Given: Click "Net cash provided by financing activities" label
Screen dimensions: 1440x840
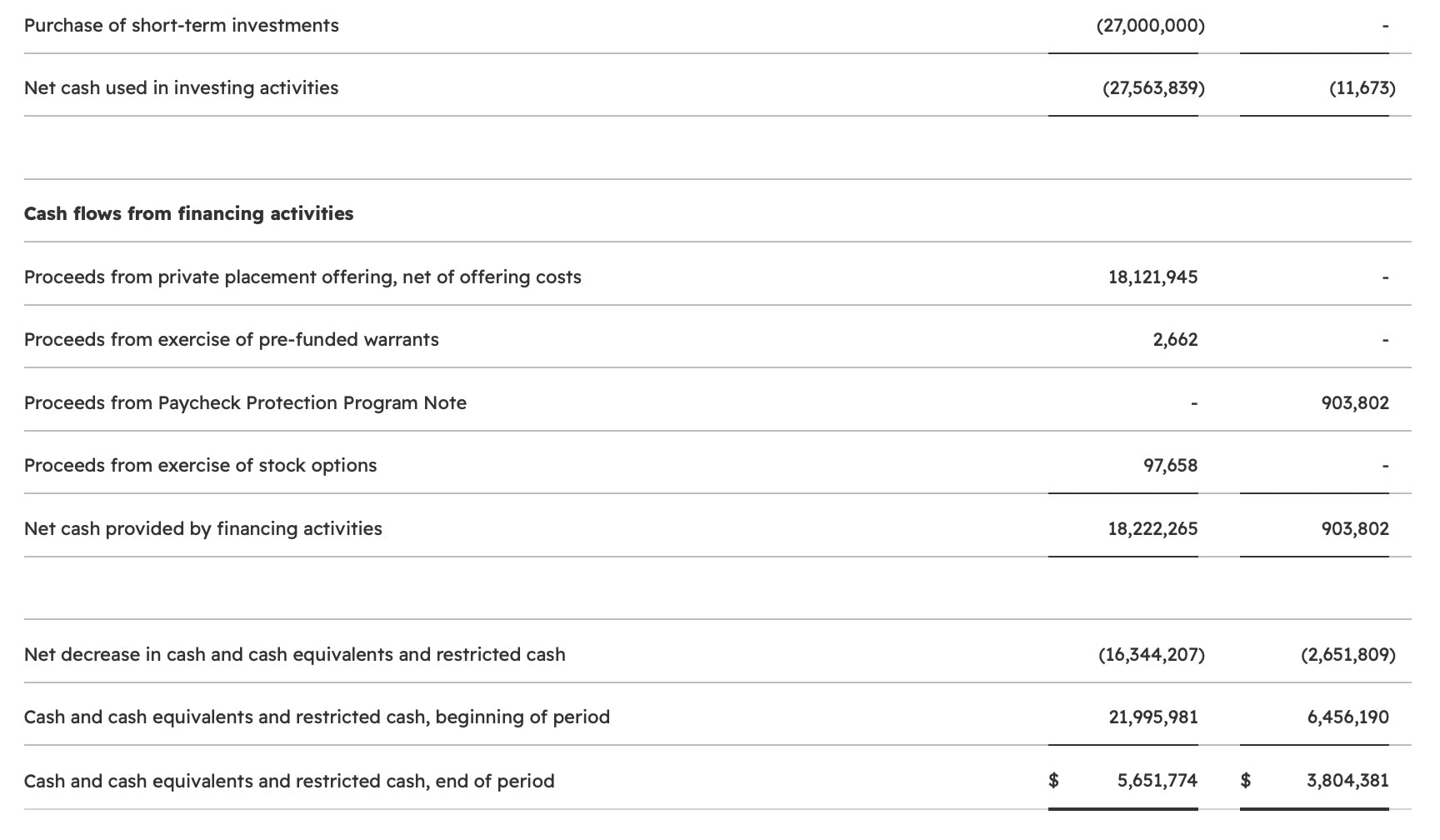Looking at the screenshot, I should (x=202, y=529).
